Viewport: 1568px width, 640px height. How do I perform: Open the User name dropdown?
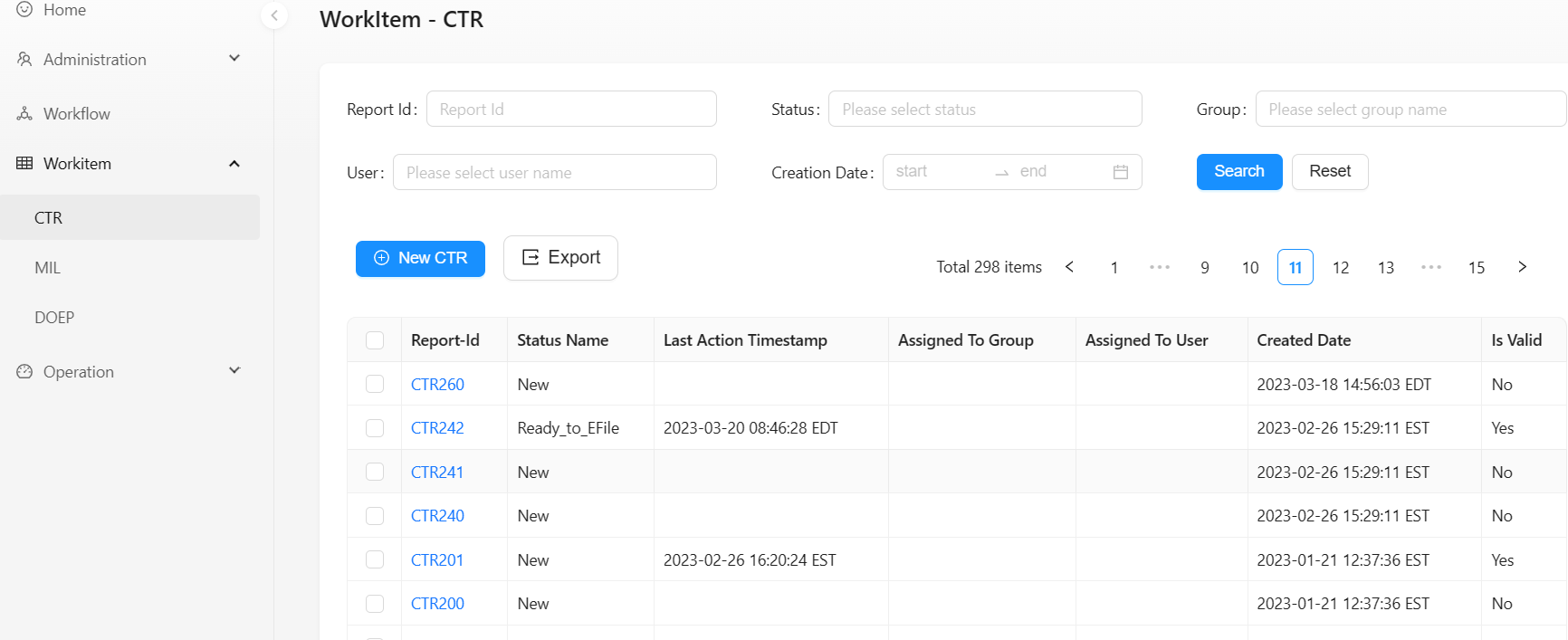tap(555, 172)
